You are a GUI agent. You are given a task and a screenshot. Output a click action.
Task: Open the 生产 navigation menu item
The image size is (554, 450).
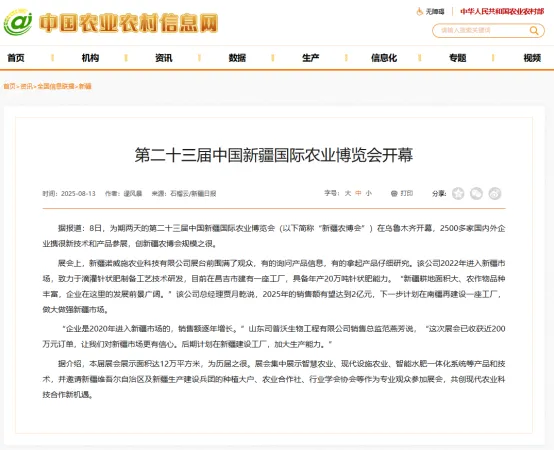(x=311, y=58)
